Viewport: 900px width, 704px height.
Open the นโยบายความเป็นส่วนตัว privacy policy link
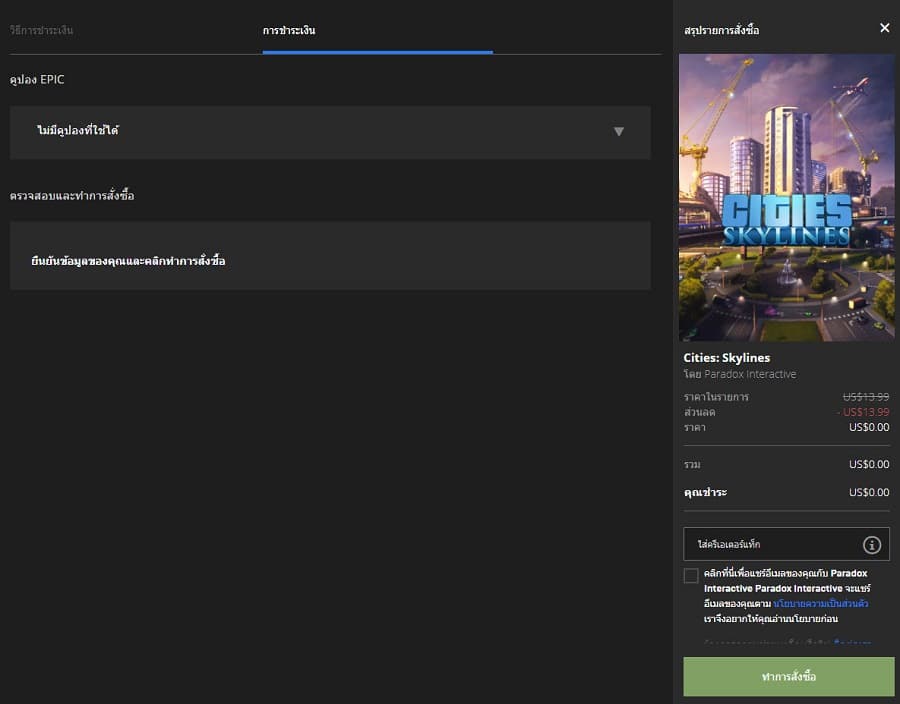point(820,604)
